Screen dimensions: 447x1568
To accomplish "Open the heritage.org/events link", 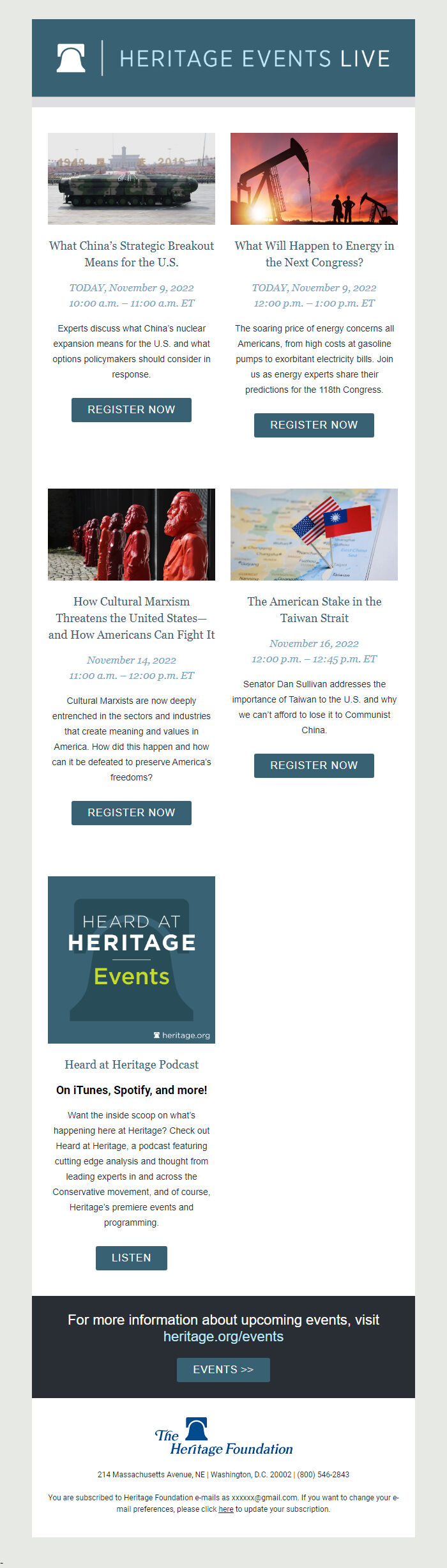I will pyautogui.click(x=223, y=1337).
